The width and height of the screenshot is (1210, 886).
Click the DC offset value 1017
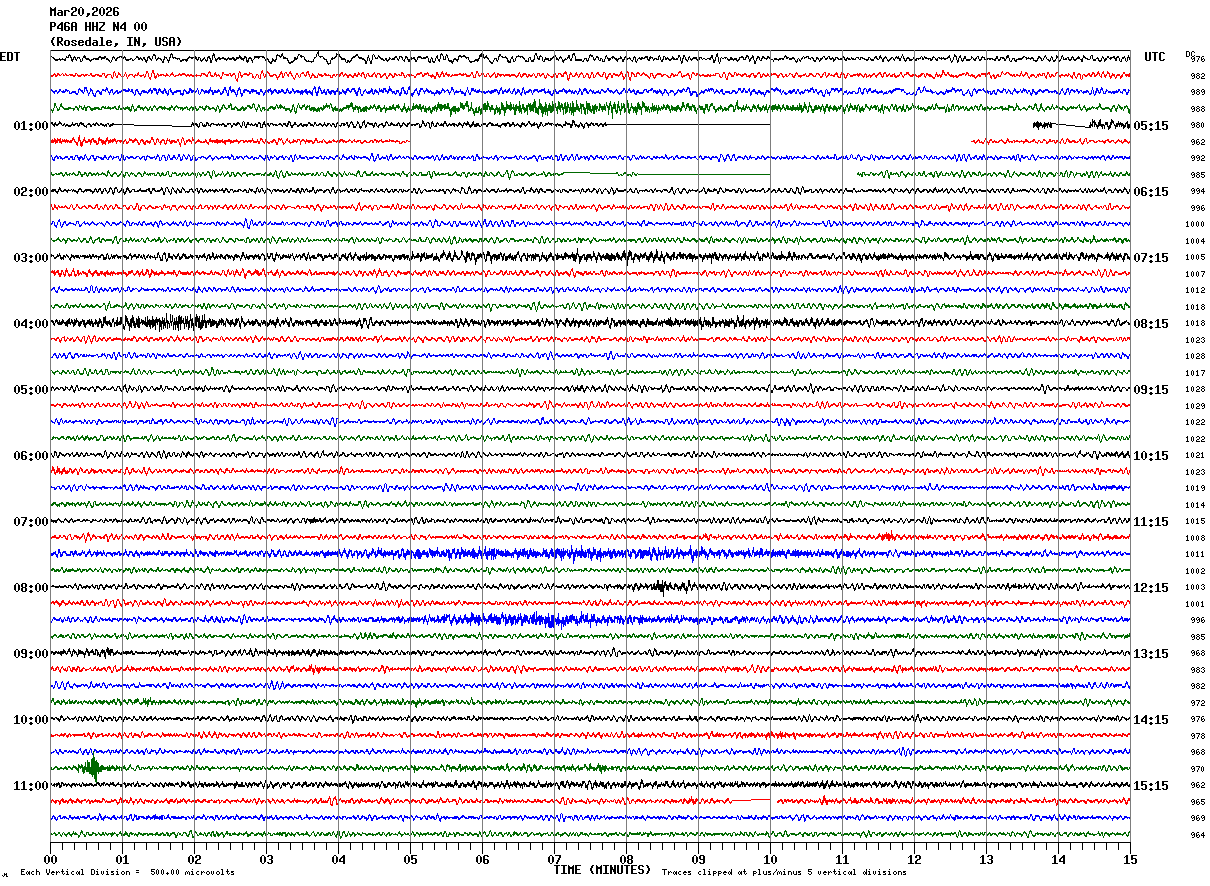click(x=1196, y=373)
